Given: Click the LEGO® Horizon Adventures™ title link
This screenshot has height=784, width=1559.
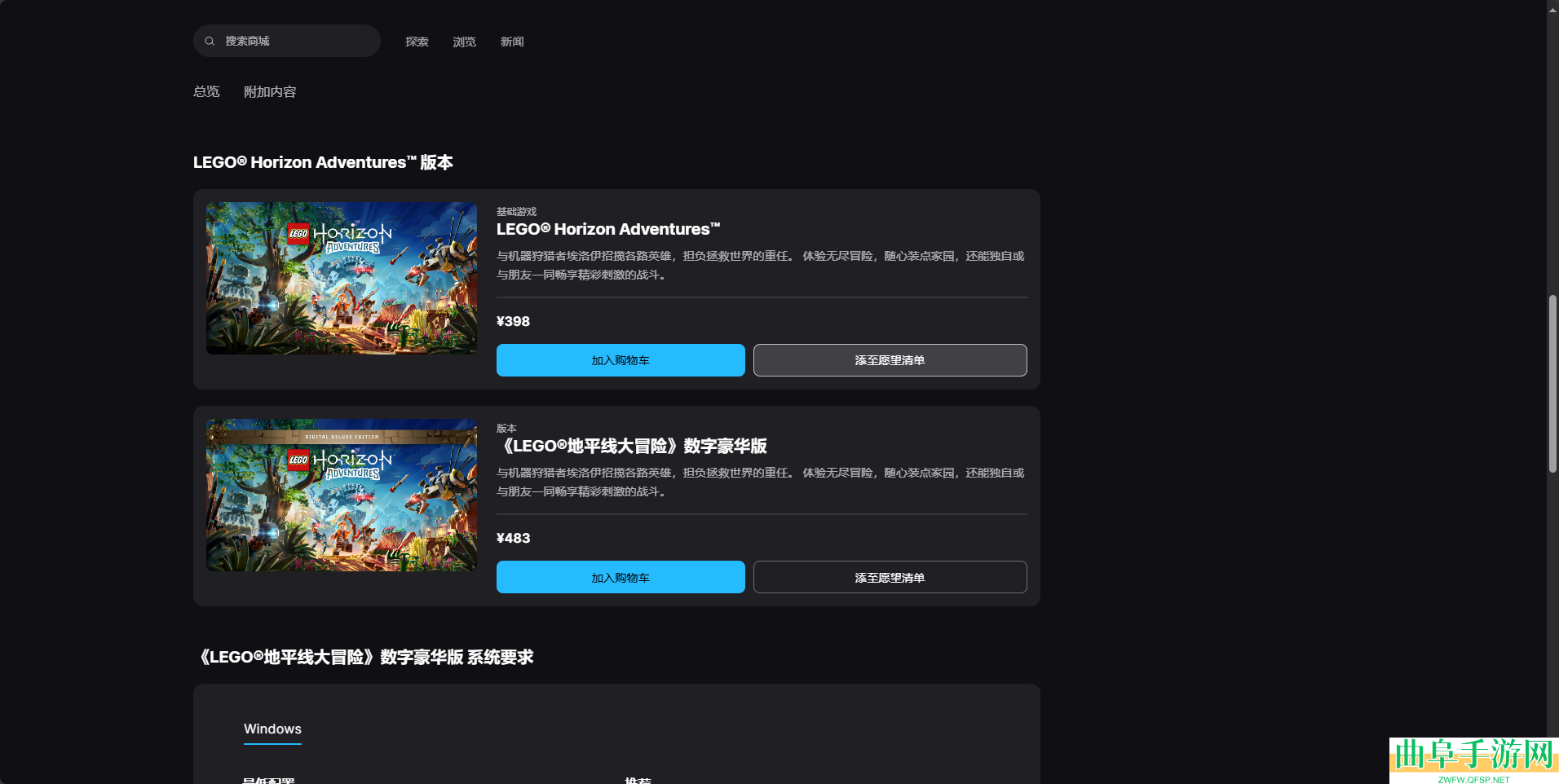Looking at the screenshot, I should pyautogui.click(x=607, y=229).
